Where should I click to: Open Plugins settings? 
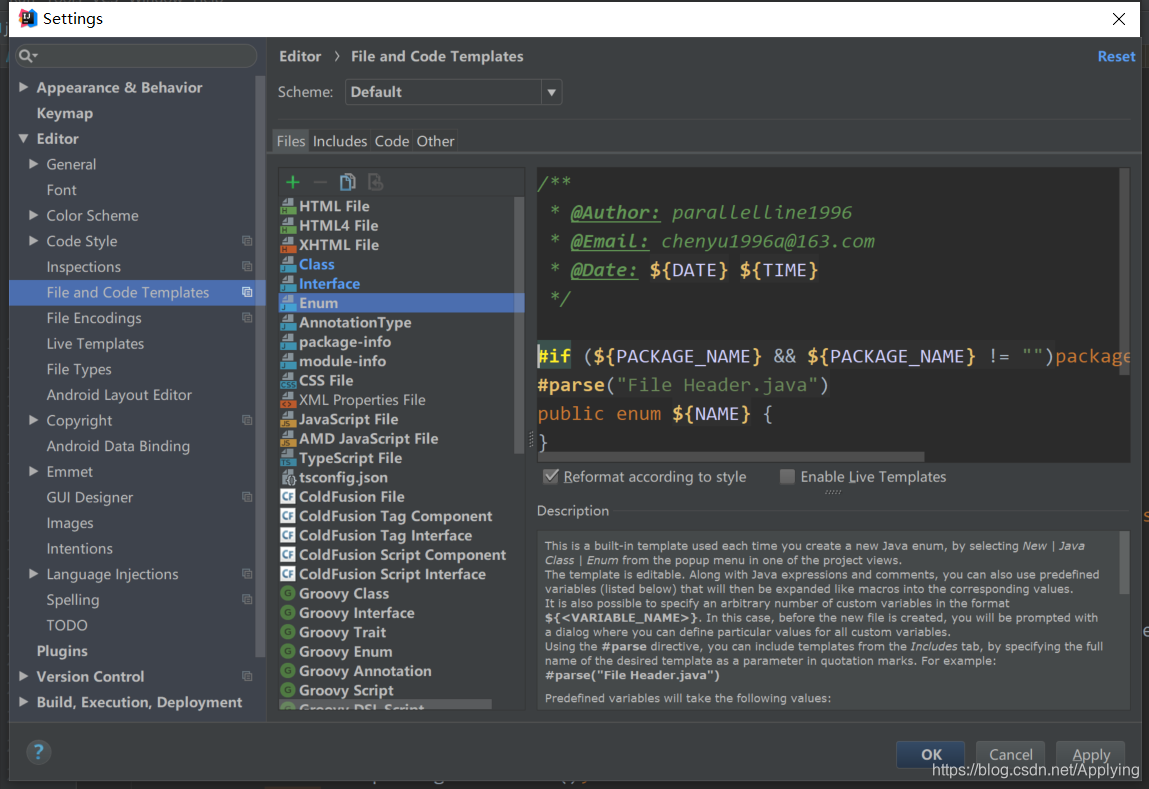pyautogui.click(x=62, y=651)
